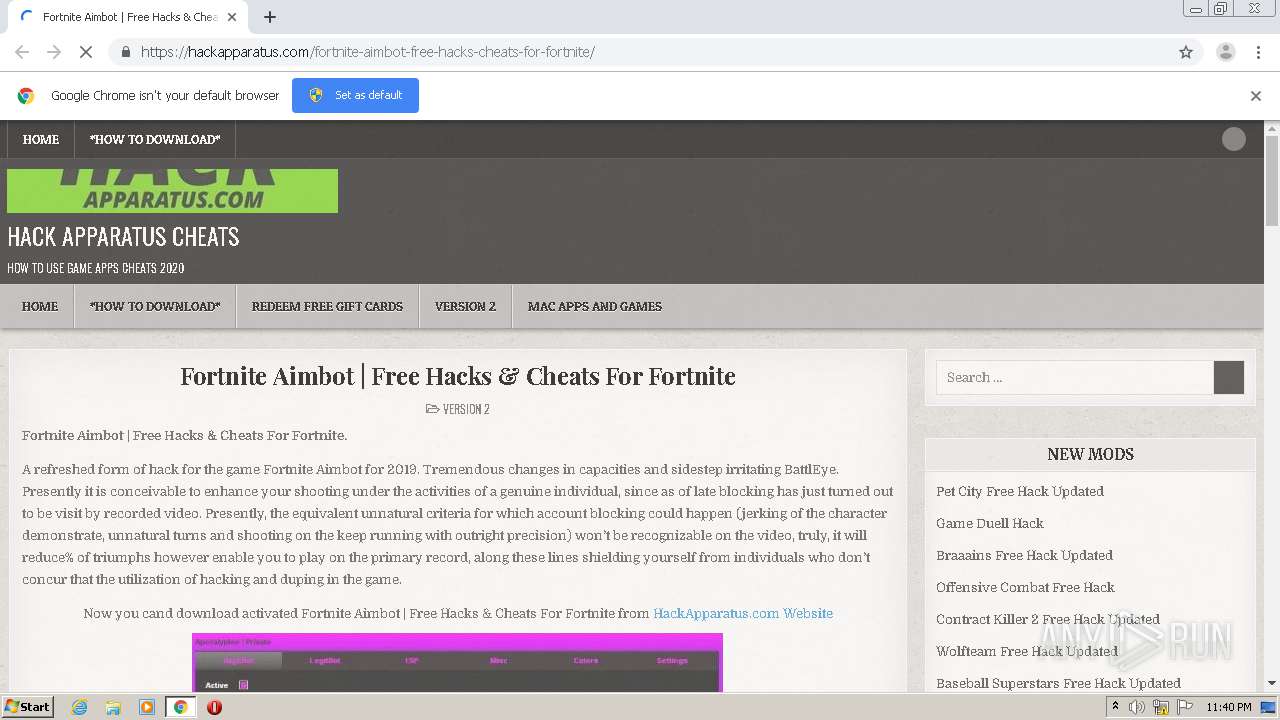Click the Hack Apparatus green logo

point(172,190)
